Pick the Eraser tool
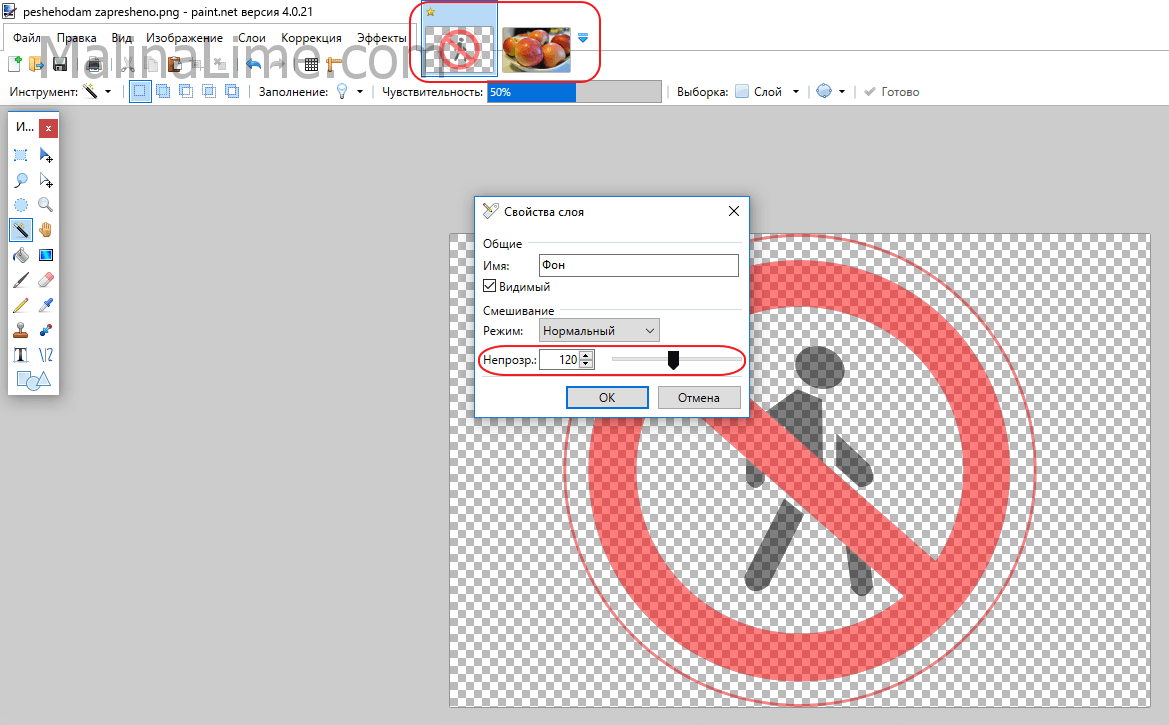The width and height of the screenshot is (1169, 725). (x=45, y=280)
